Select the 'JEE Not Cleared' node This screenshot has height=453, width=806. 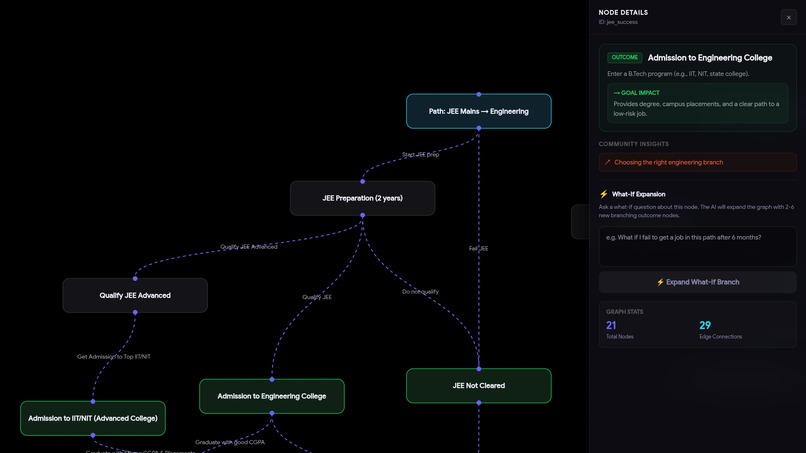[x=479, y=386]
